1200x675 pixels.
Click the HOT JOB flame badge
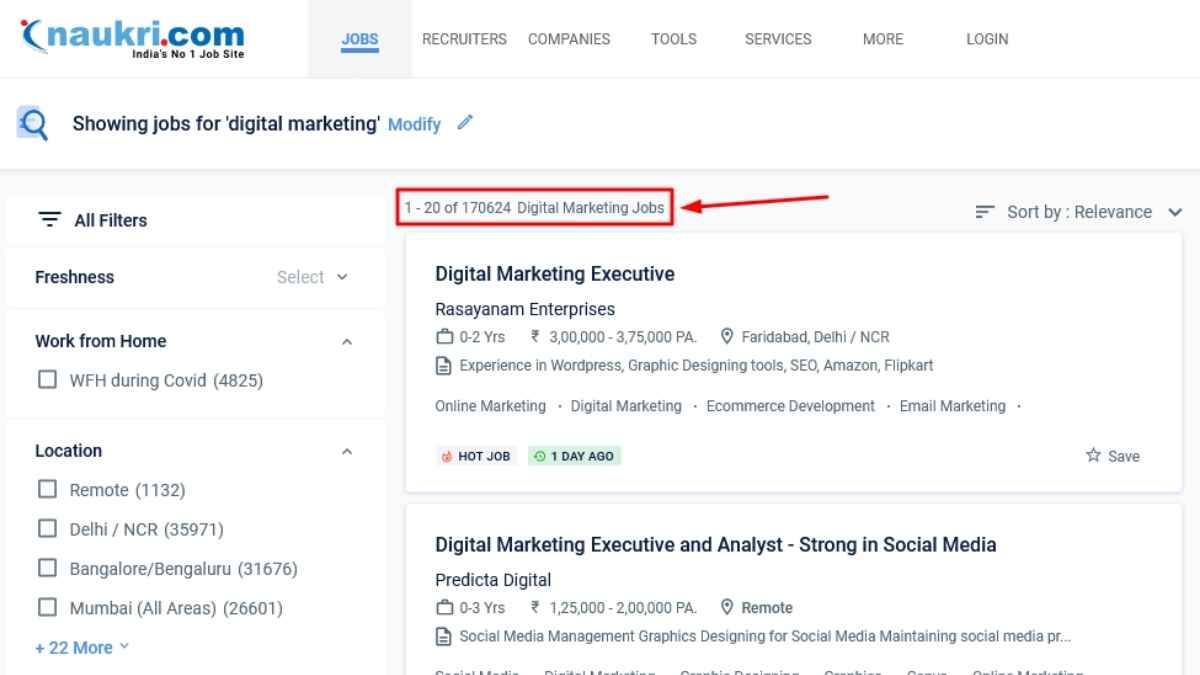click(x=476, y=456)
